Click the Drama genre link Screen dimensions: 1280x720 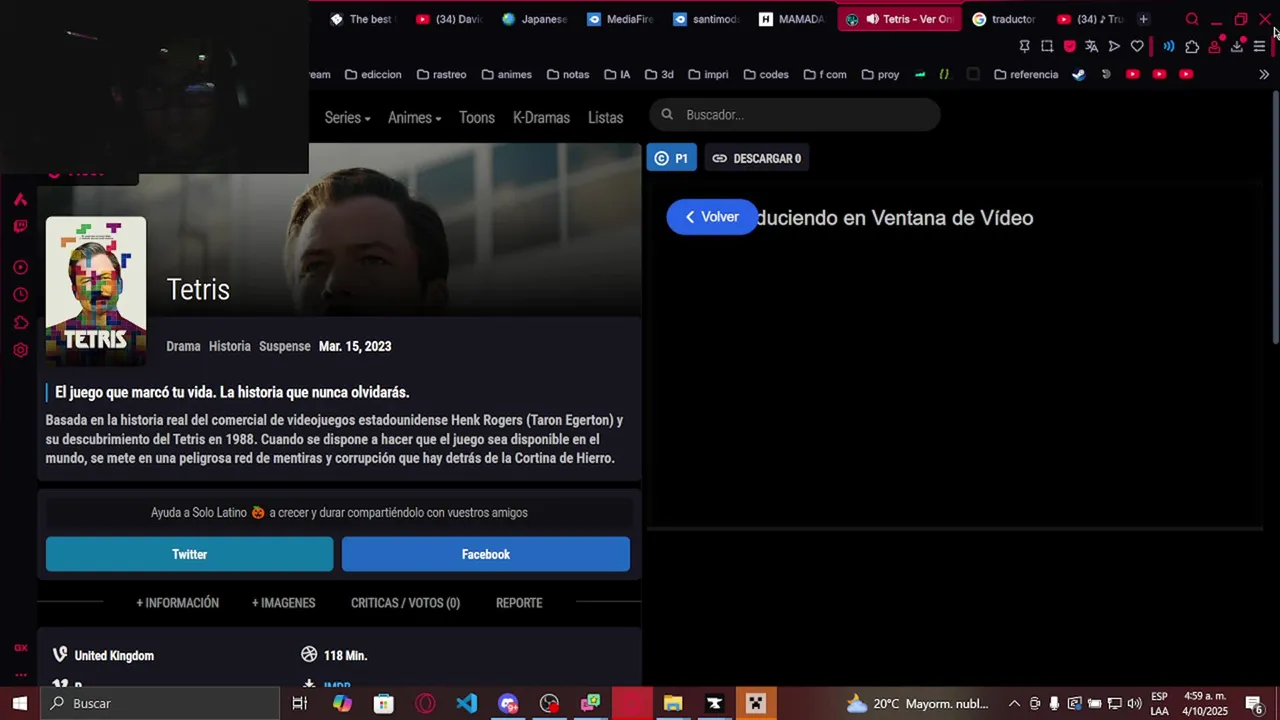tap(183, 346)
